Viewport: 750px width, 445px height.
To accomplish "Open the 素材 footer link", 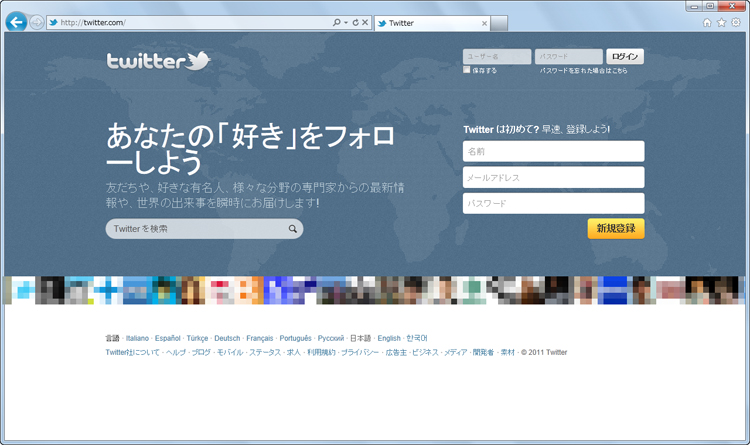I will (x=508, y=352).
